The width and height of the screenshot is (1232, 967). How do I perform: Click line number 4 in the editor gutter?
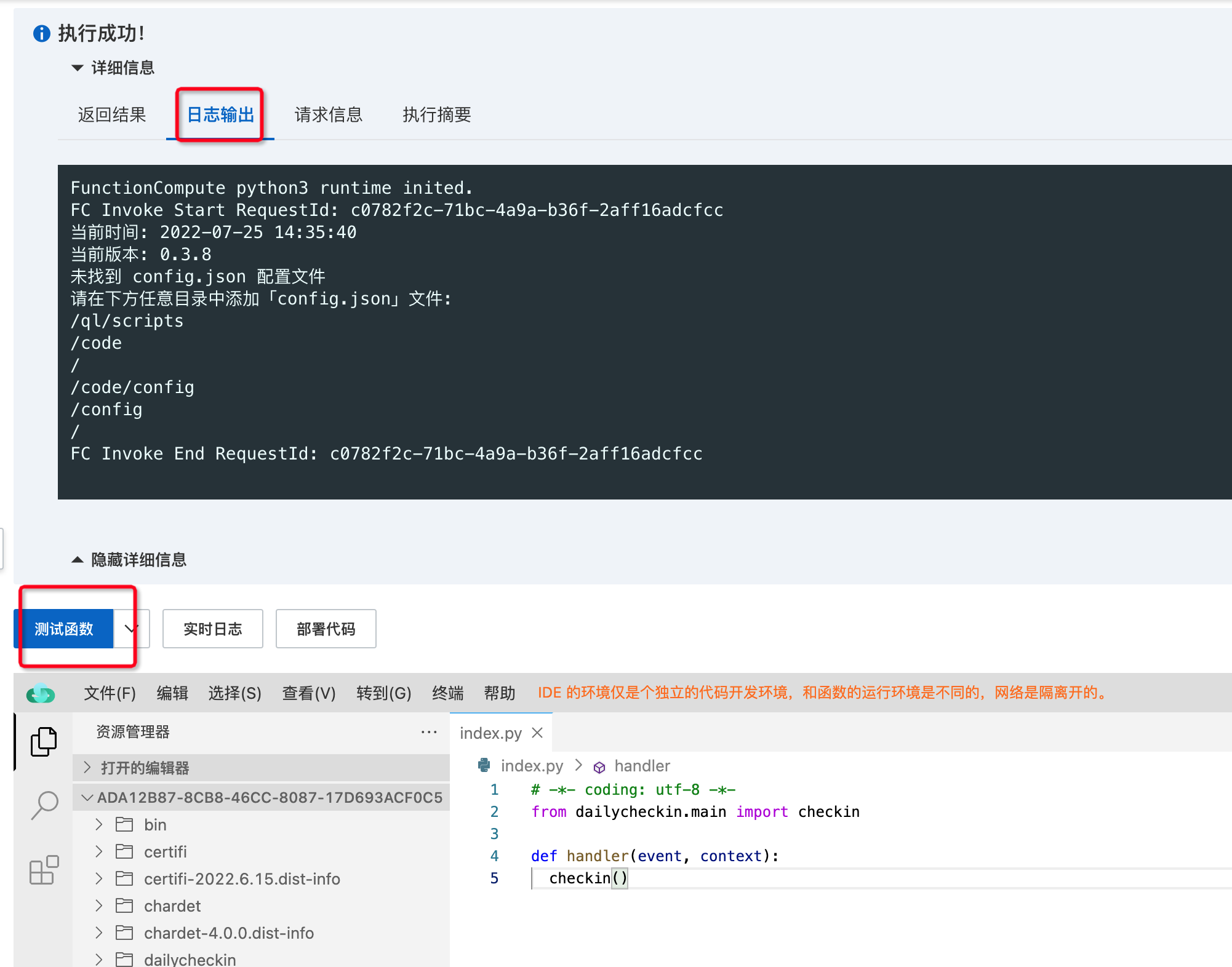[x=494, y=856]
